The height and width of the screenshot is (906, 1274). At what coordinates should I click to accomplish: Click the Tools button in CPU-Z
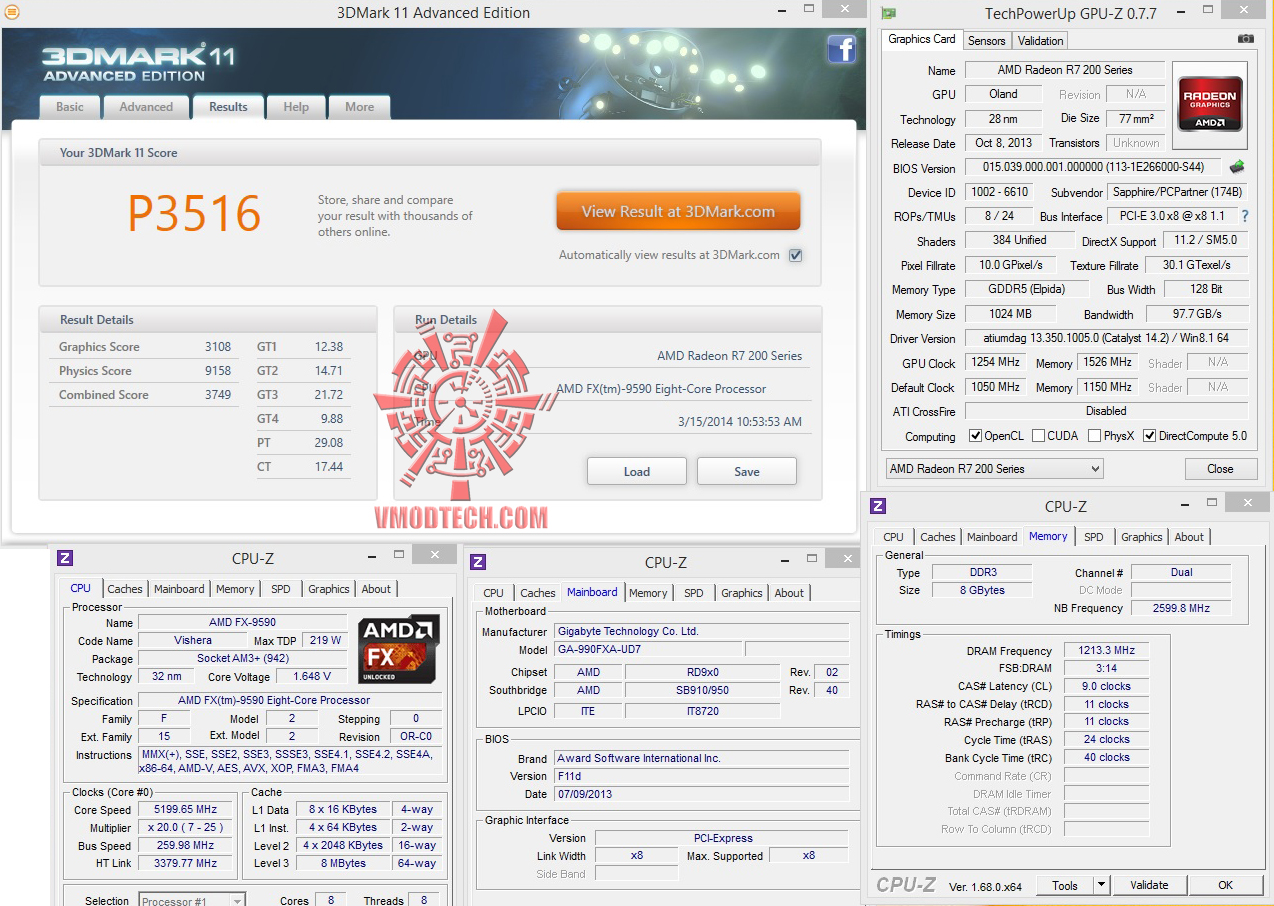(x=1065, y=885)
